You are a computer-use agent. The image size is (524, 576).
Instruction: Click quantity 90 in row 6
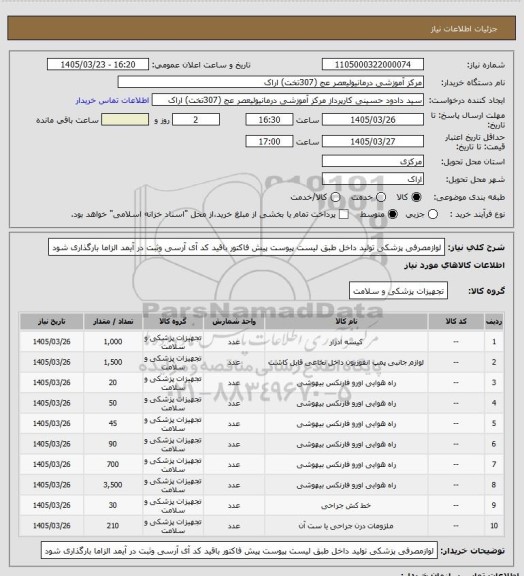113,444
